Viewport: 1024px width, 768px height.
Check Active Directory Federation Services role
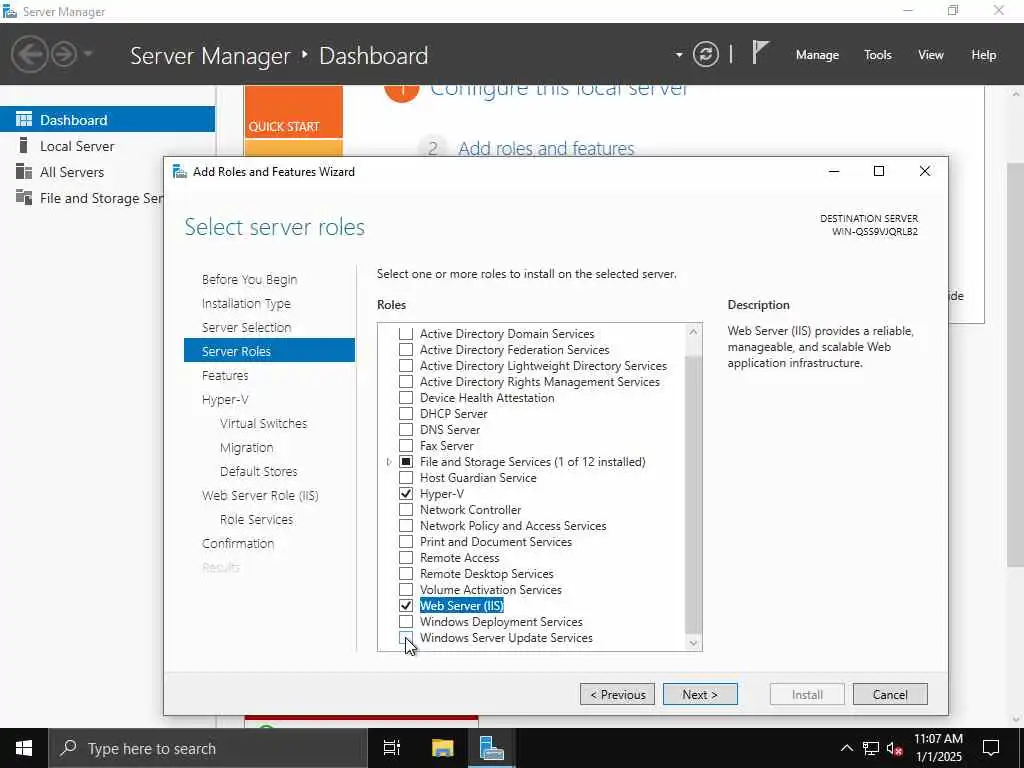click(x=406, y=350)
